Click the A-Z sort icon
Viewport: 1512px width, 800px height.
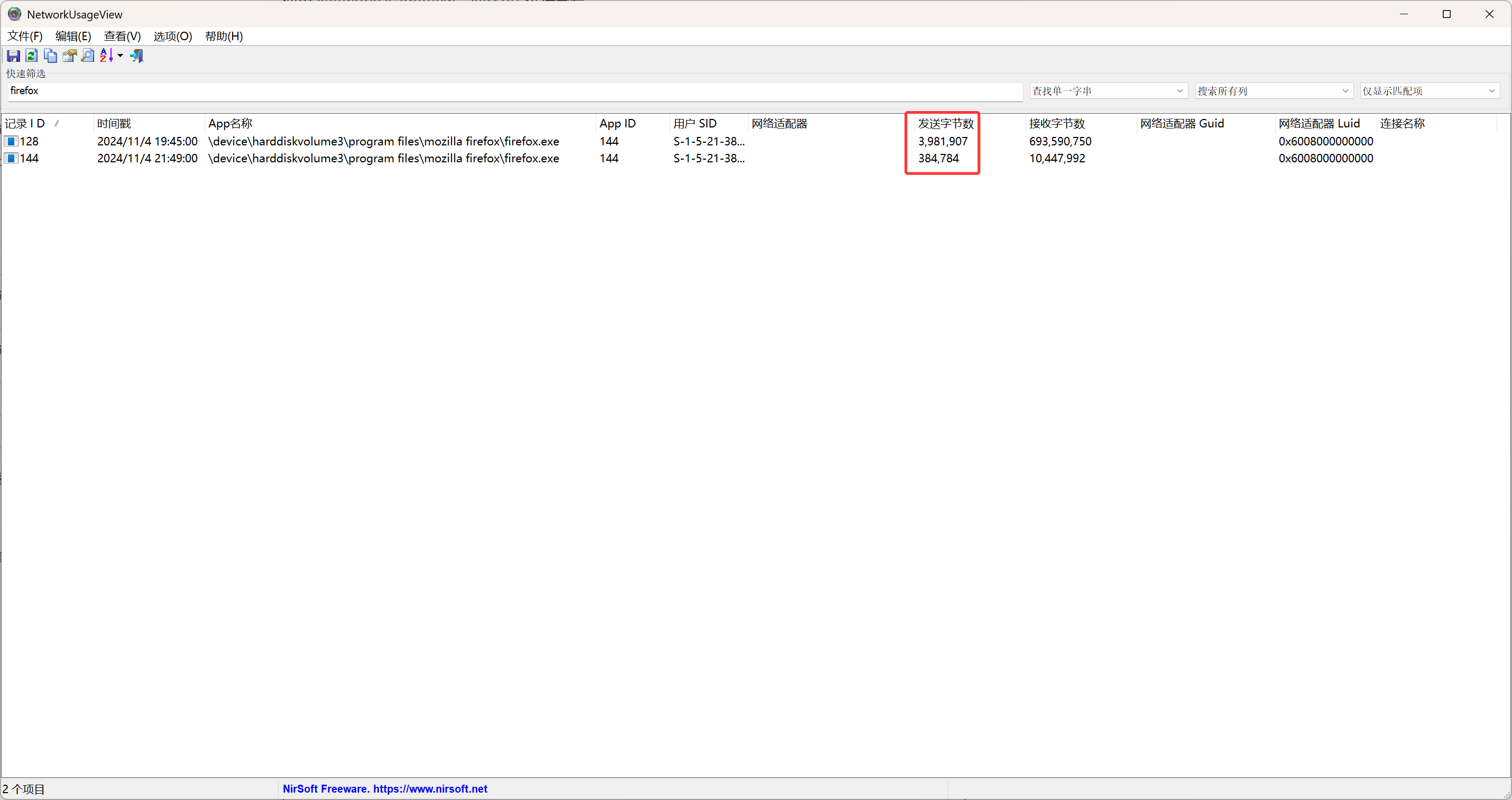[x=106, y=56]
